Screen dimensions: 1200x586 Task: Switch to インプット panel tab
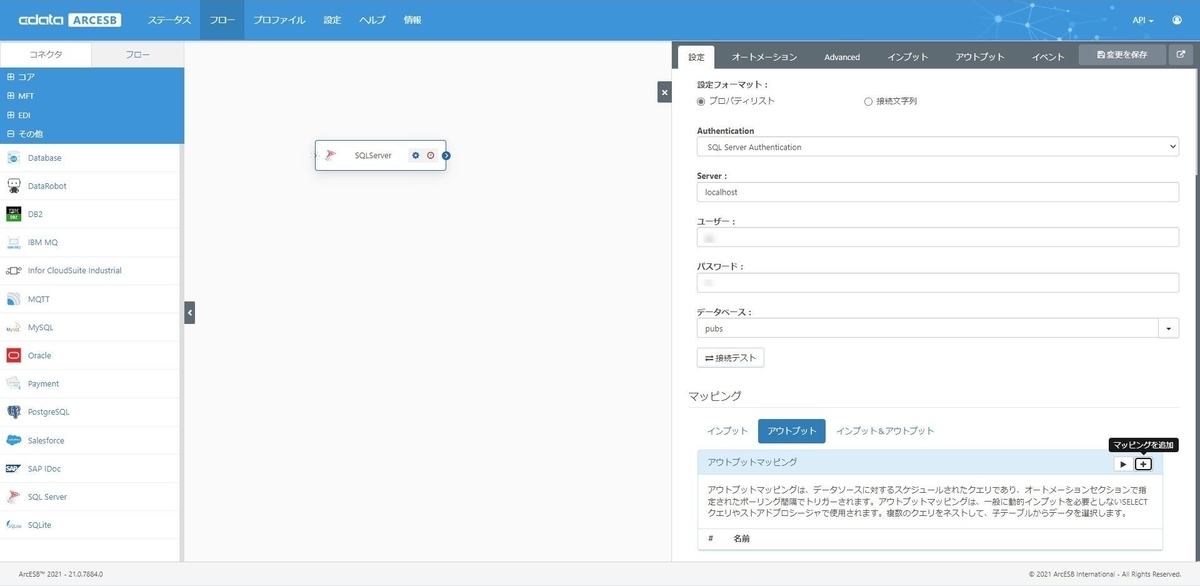pos(908,57)
